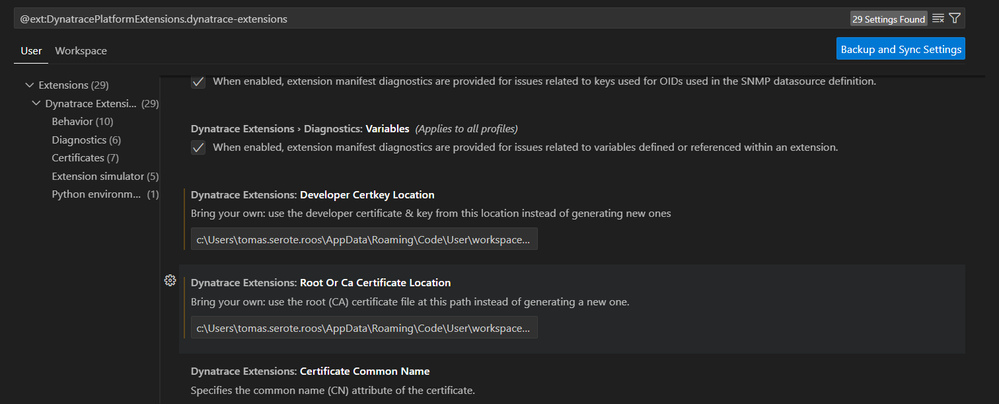Open the Certificates (7) category
The width and height of the screenshot is (999, 404).
coord(85,157)
